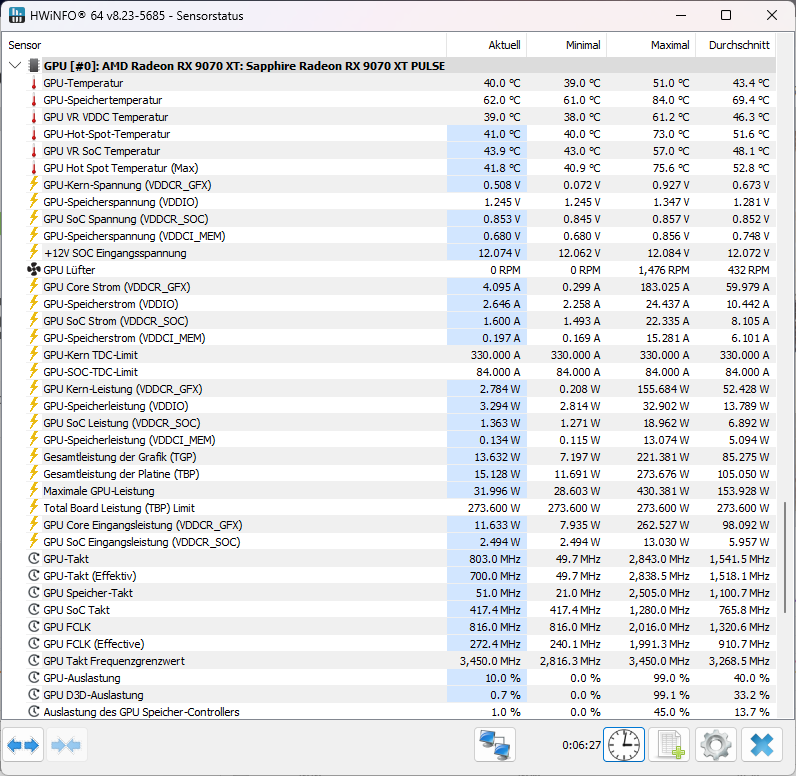Select the GPU-Takt (Effektiv) row

coord(401,576)
